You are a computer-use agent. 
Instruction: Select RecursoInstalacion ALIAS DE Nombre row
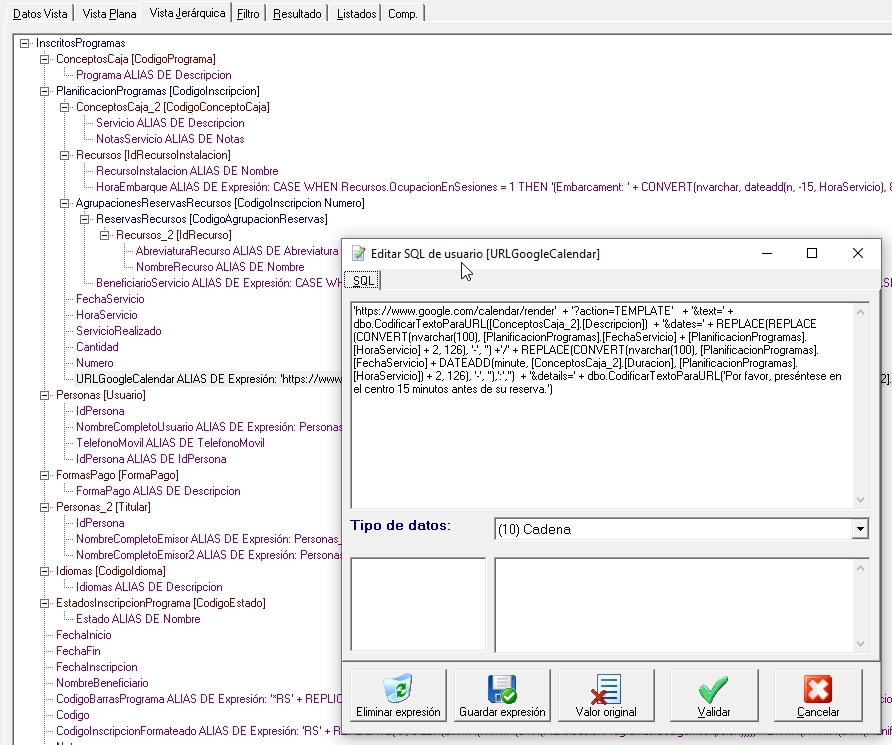pos(187,171)
